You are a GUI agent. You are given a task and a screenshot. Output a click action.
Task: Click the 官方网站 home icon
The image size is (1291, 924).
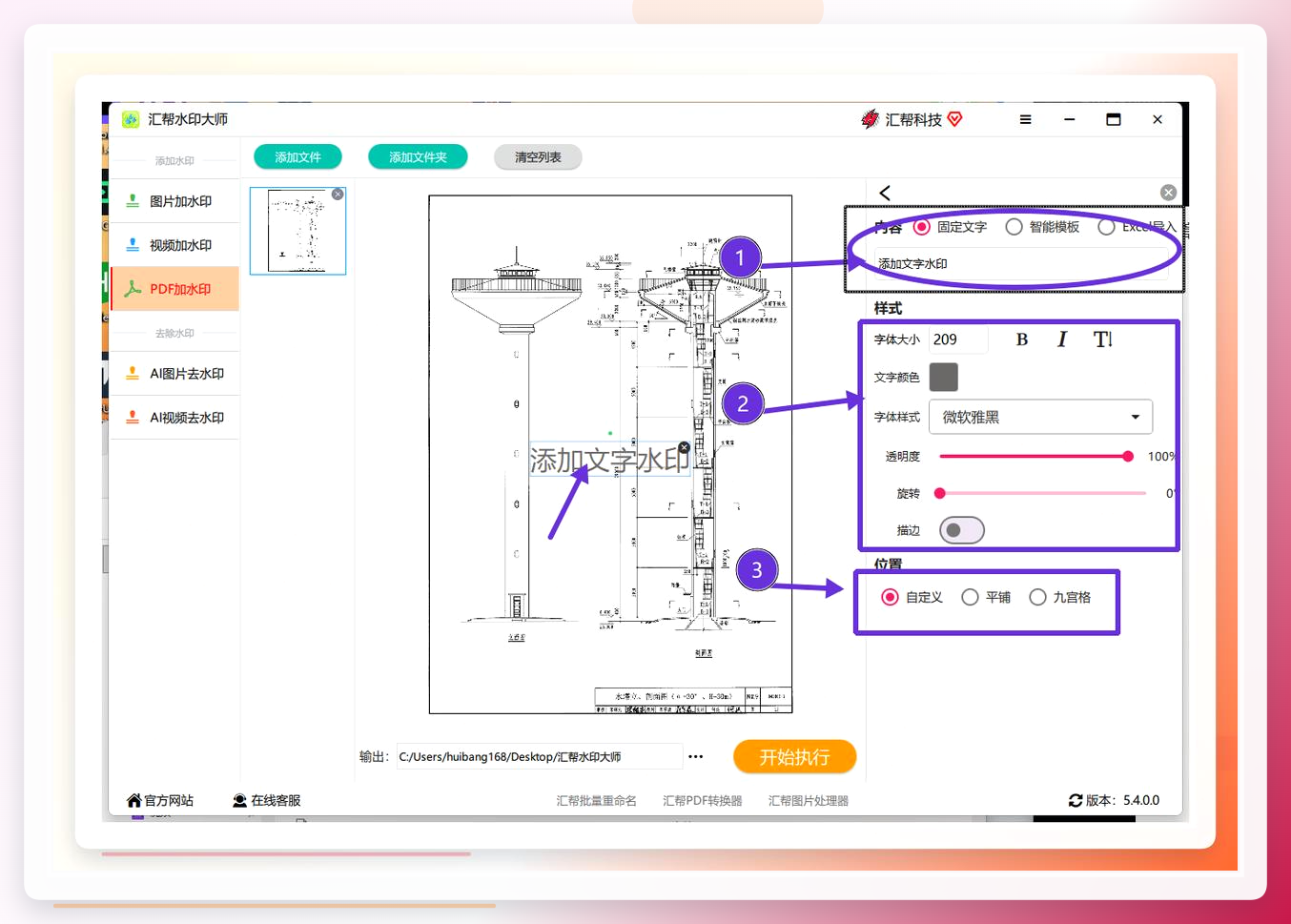click(x=134, y=800)
